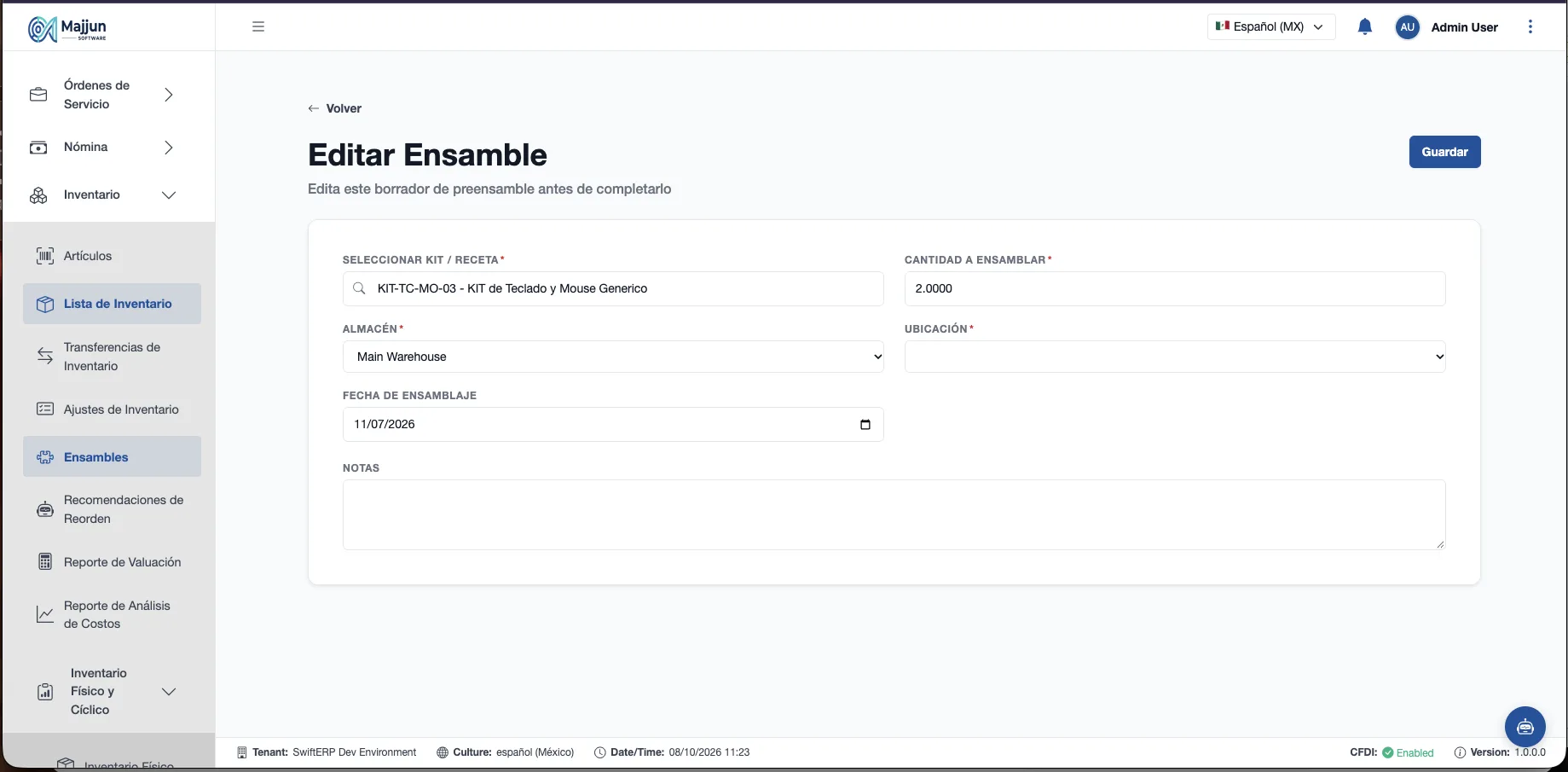Open the calendar picker icon
Viewport: 1568px width, 772px height.
865,424
